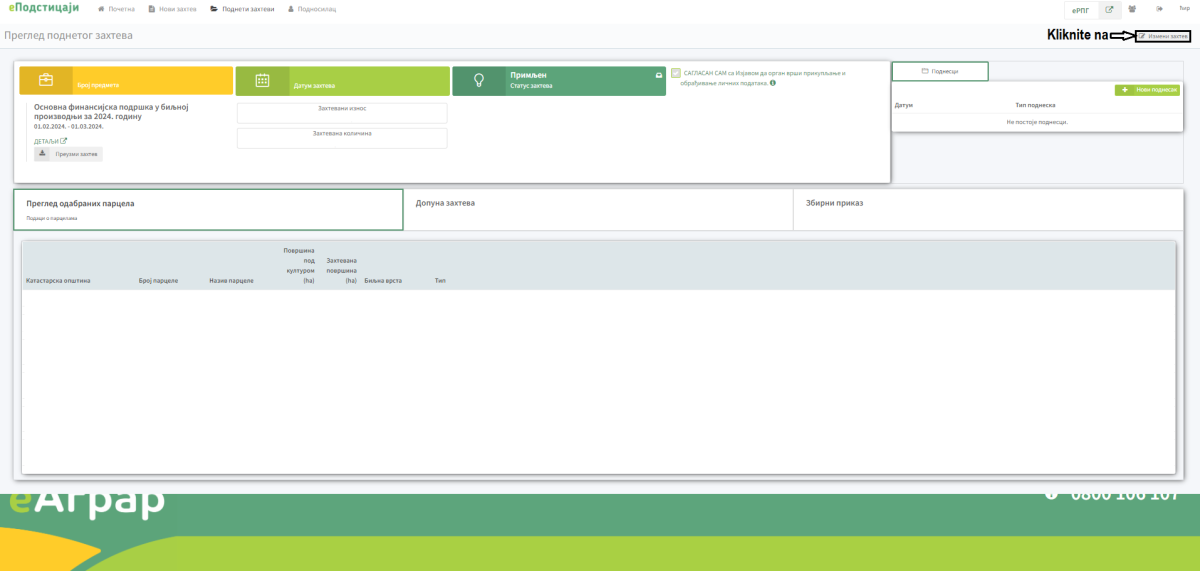Viewport: 1200px width, 571px height.
Task: Select the Поднесци tab
Action: [940, 71]
